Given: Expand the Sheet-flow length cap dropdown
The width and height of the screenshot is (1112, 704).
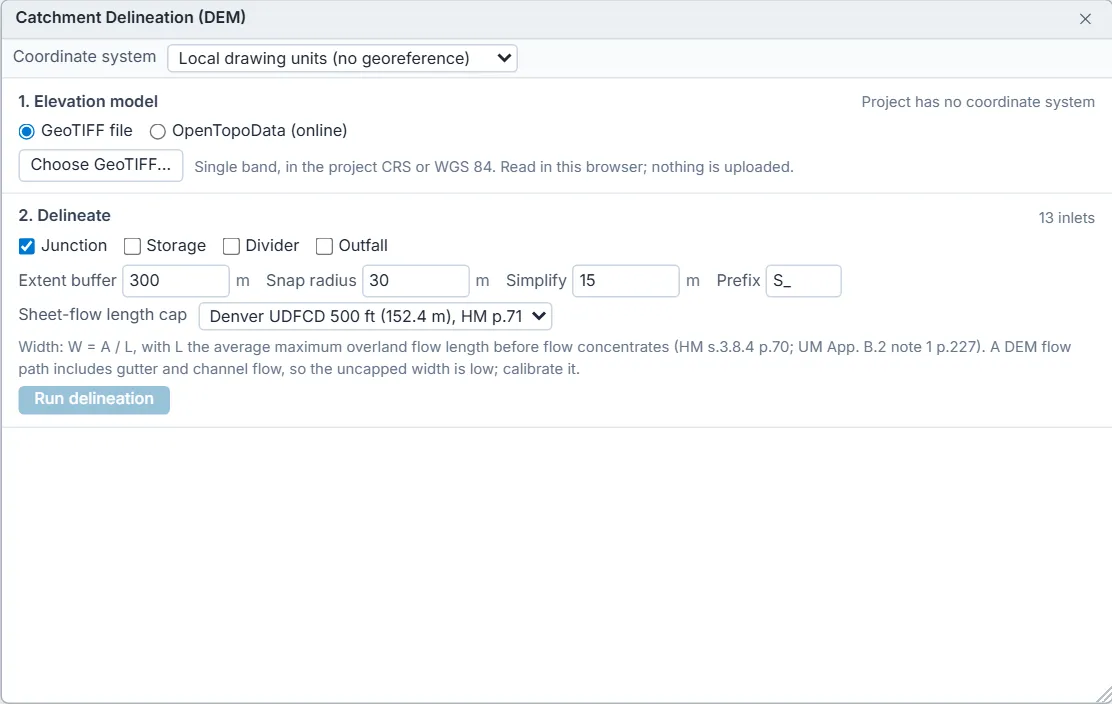Looking at the screenshot, I should click(375, 316).
